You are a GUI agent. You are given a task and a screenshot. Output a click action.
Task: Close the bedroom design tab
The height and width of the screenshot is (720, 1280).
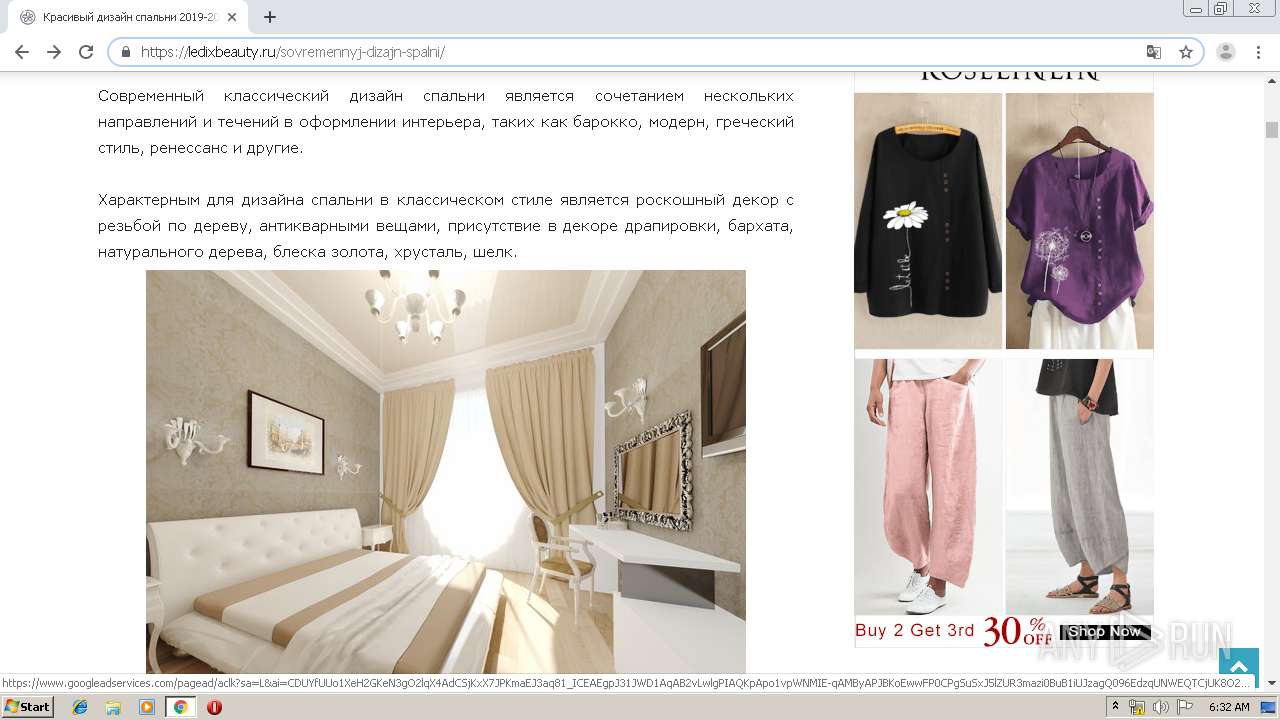pyautogui.click(x=233, y=17)
